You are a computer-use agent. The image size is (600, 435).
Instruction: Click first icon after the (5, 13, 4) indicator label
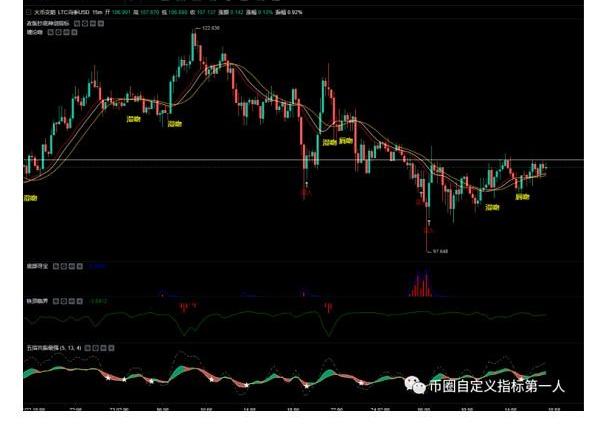click(x=87, y=348)
